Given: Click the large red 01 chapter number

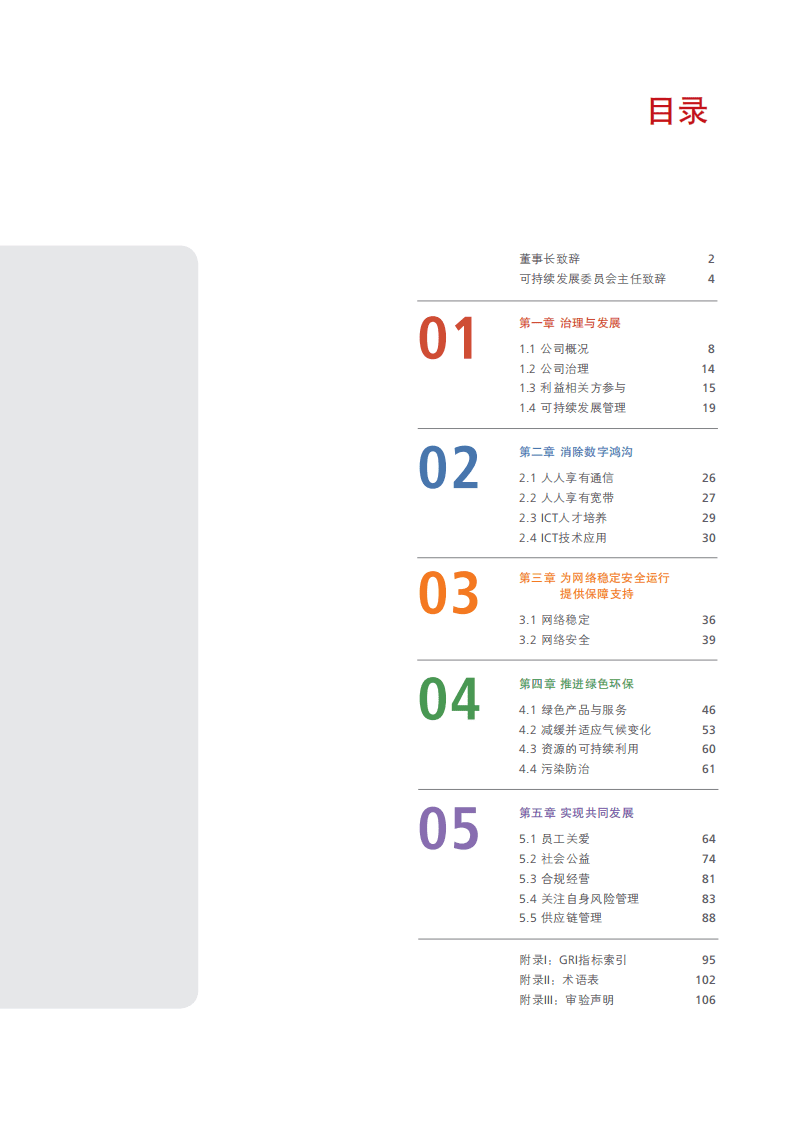Looking at the screenshot, I should tap(447, 338).
